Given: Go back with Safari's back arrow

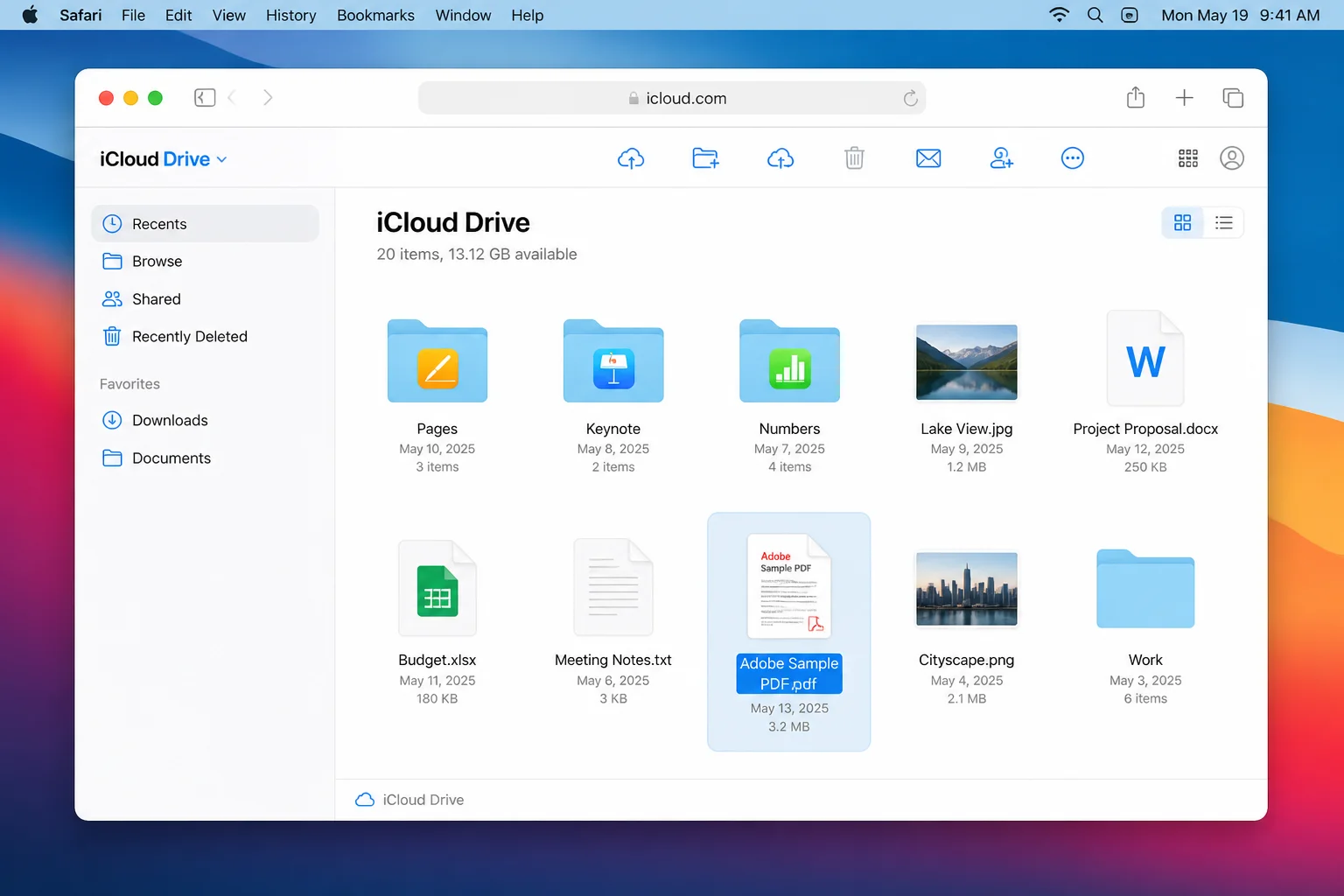Looking at the screenshot, I should click(232, 98).
